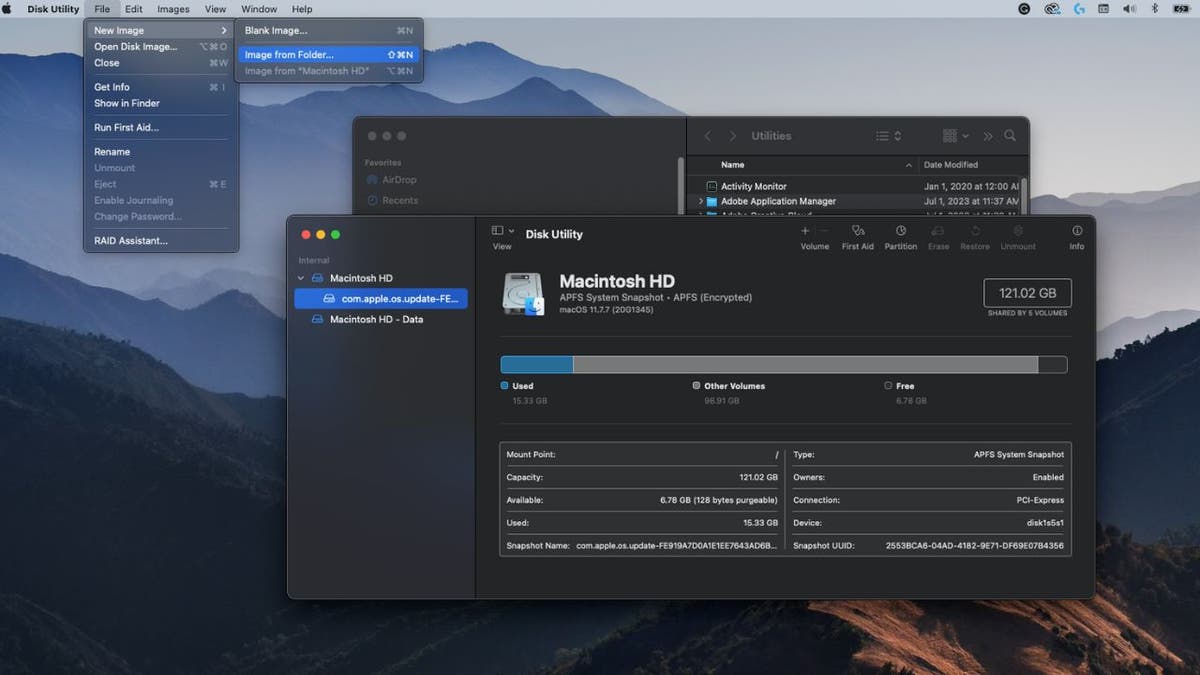Click the Restore toolbar icon
The image size is (1200, 675).
point(975,231)
